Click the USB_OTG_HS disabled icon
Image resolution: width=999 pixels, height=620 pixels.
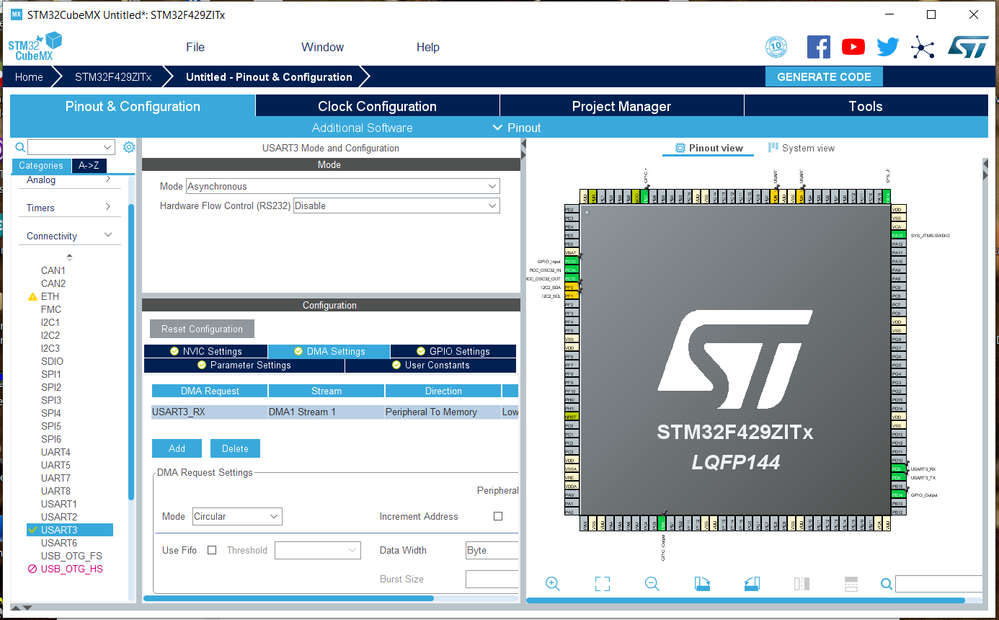click(32, 569)
